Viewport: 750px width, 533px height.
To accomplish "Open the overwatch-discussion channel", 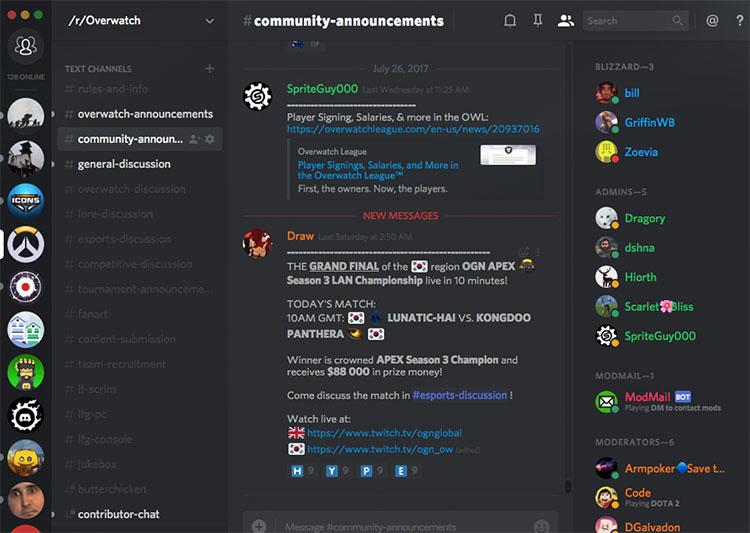I will tap(139, 189).
